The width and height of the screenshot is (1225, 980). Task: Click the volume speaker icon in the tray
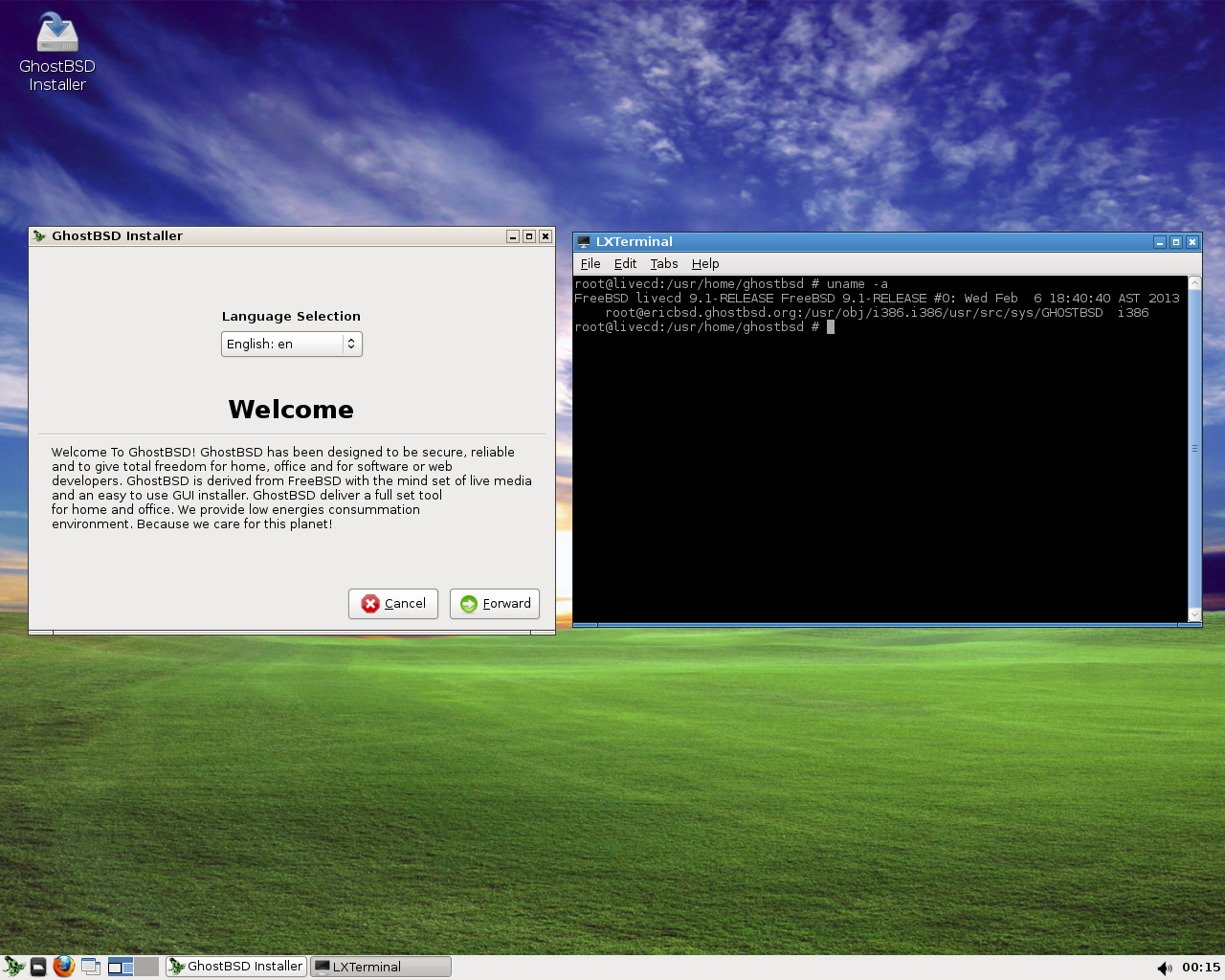tap(1165, 968)
